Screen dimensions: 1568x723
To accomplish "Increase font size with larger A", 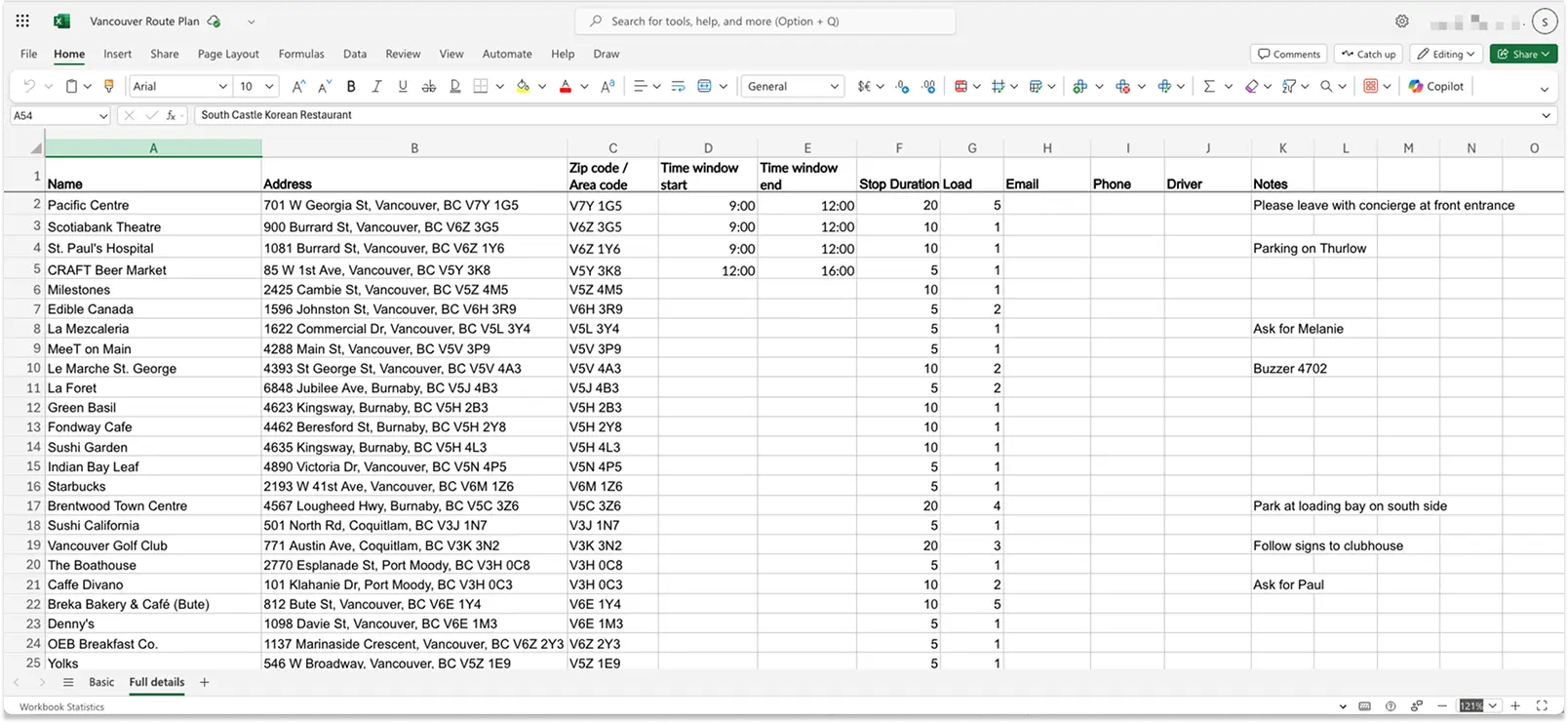I will pos(298,86).
